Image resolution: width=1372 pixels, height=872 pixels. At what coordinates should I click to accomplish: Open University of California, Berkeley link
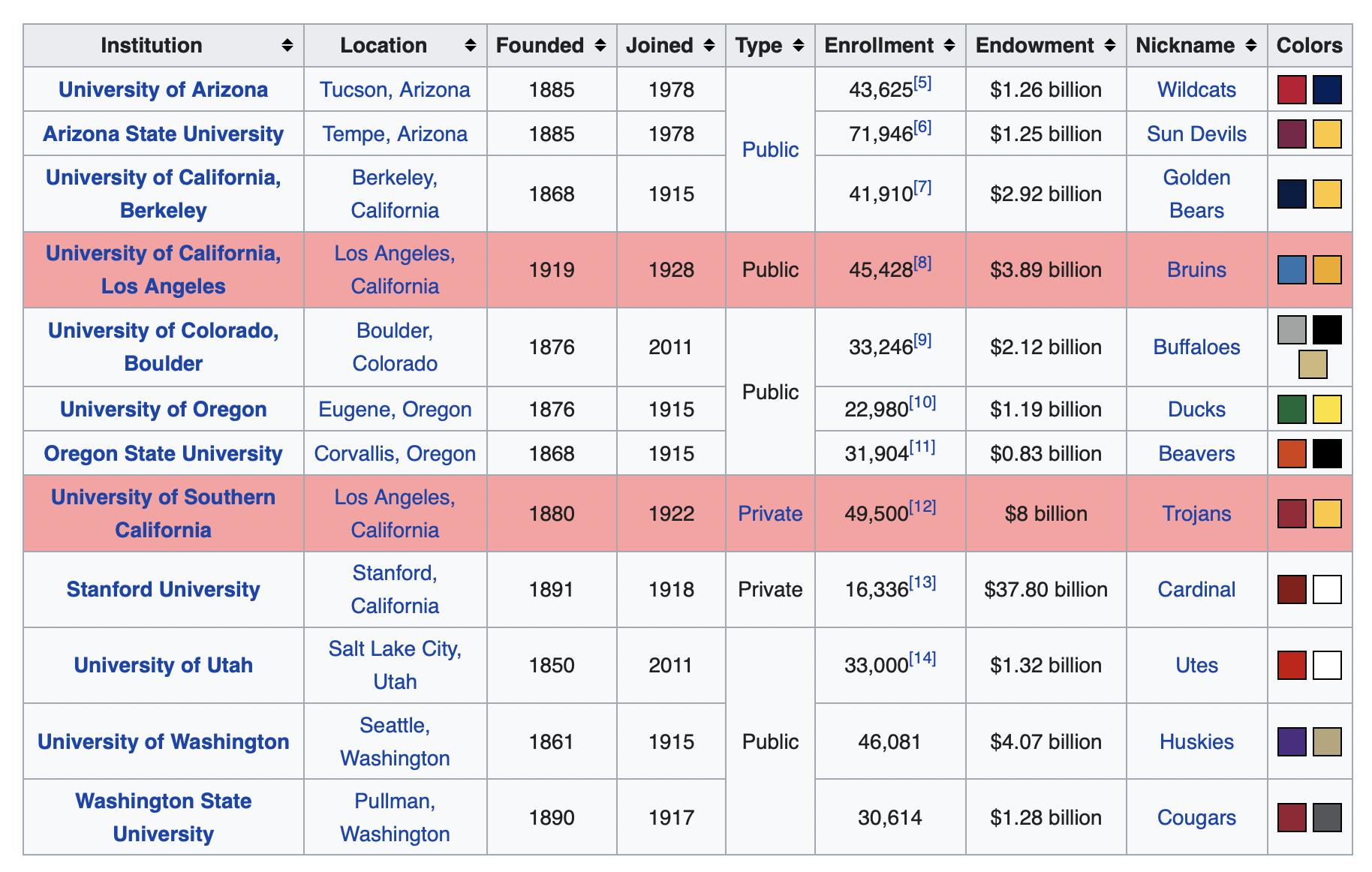coord(163,194)
